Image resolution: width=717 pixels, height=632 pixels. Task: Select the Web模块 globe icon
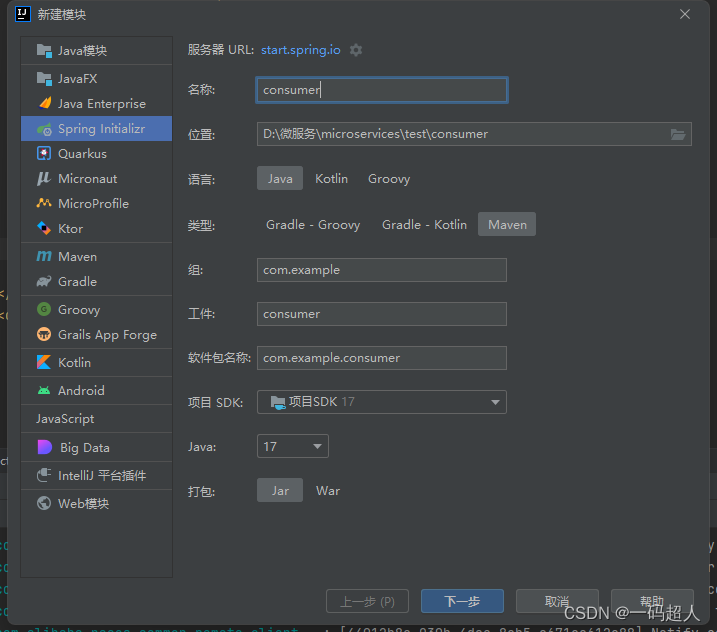44,503
